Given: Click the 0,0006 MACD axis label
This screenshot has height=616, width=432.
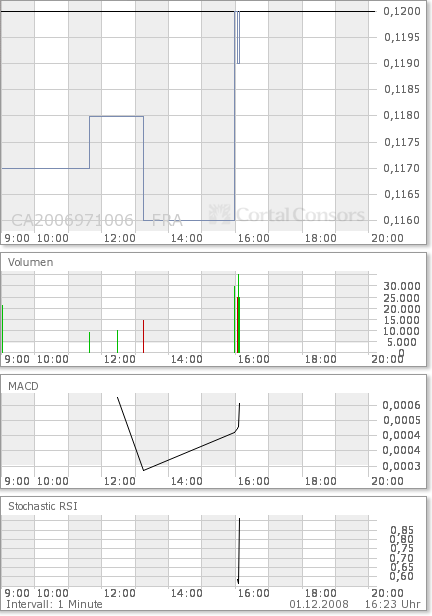Looking at the screenshot, I should [401, 405].
